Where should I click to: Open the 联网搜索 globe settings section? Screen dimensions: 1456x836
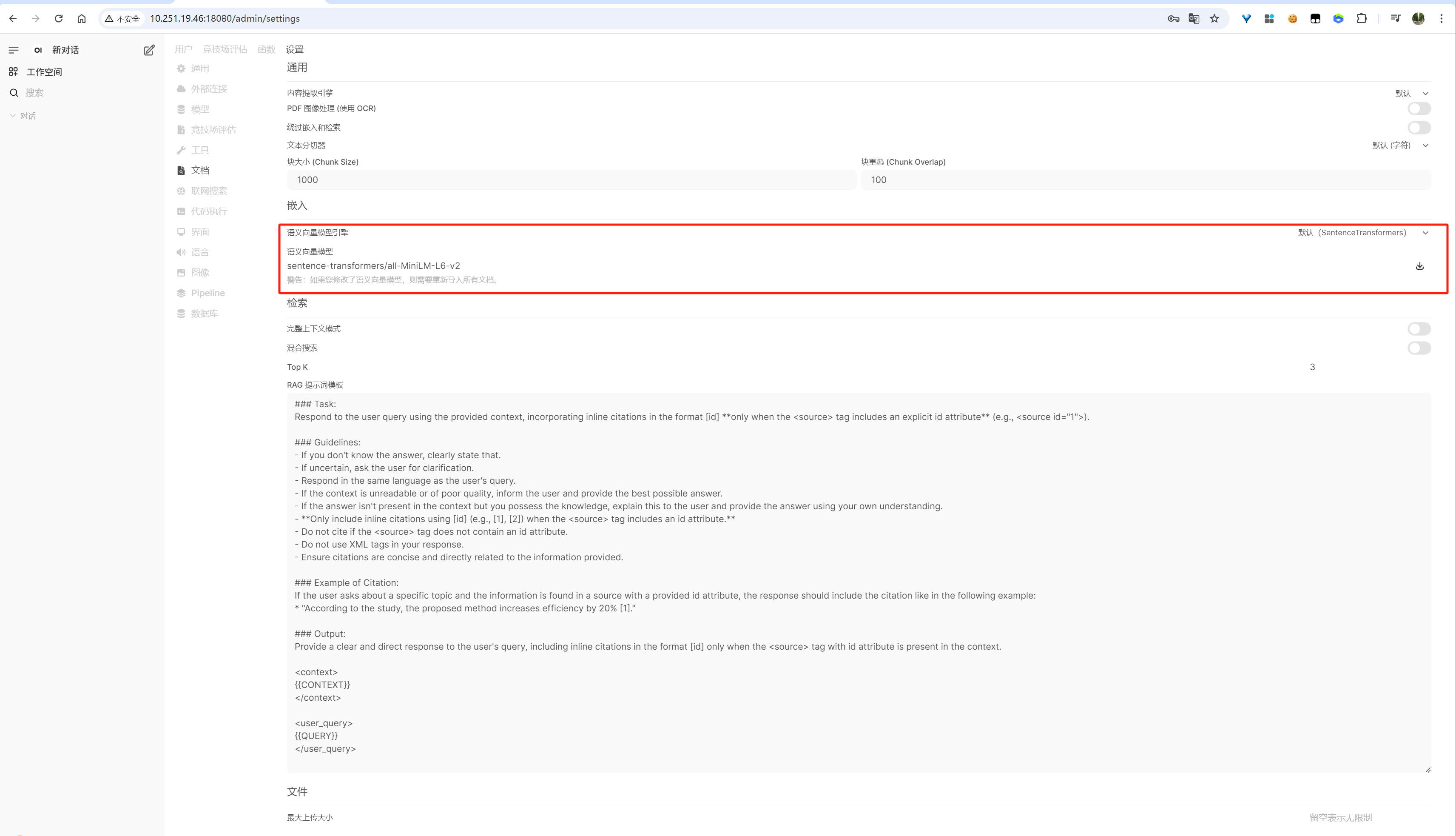208,191
